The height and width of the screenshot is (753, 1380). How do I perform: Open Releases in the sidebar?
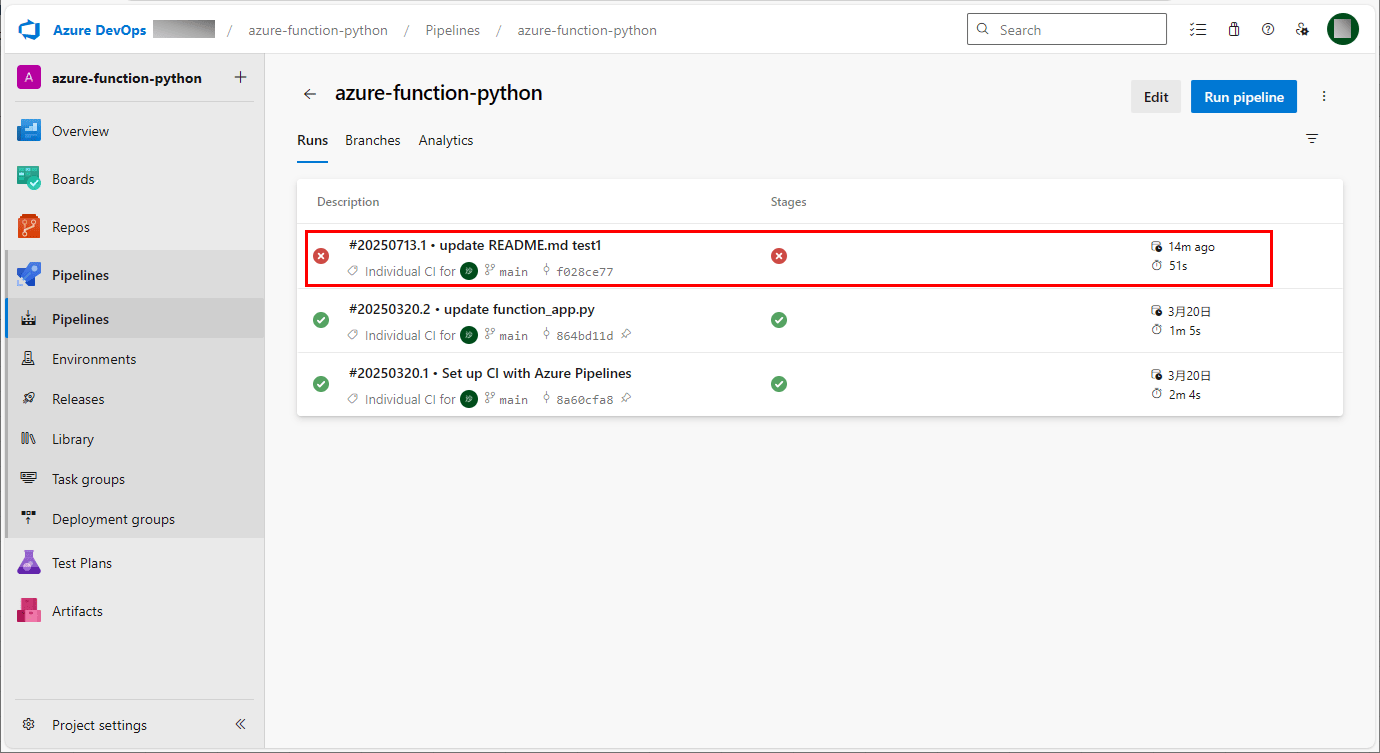point(132,399)
